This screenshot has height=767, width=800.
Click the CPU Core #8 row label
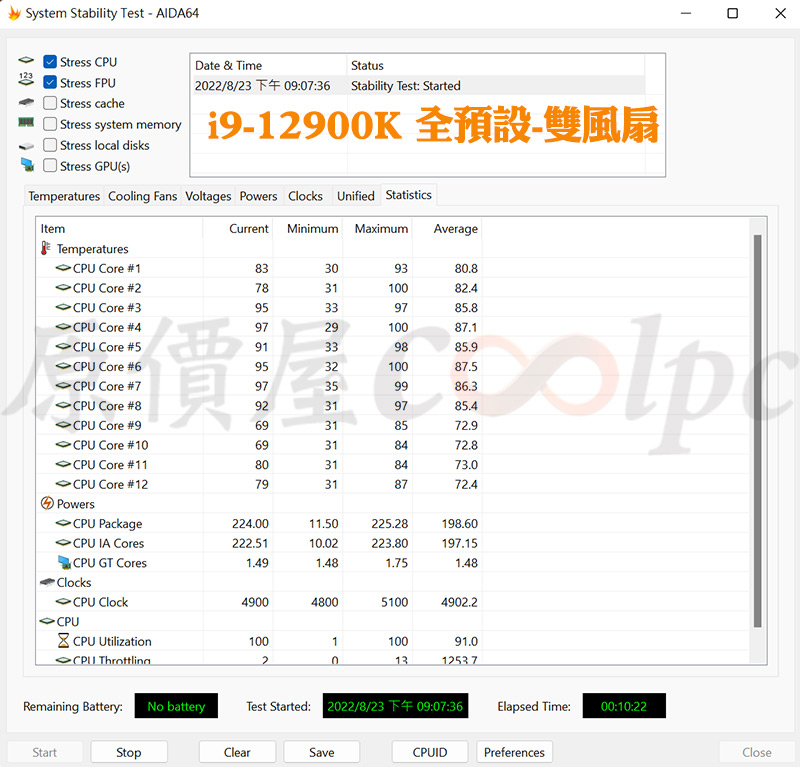pyautogui.click(x=107, y=405)
